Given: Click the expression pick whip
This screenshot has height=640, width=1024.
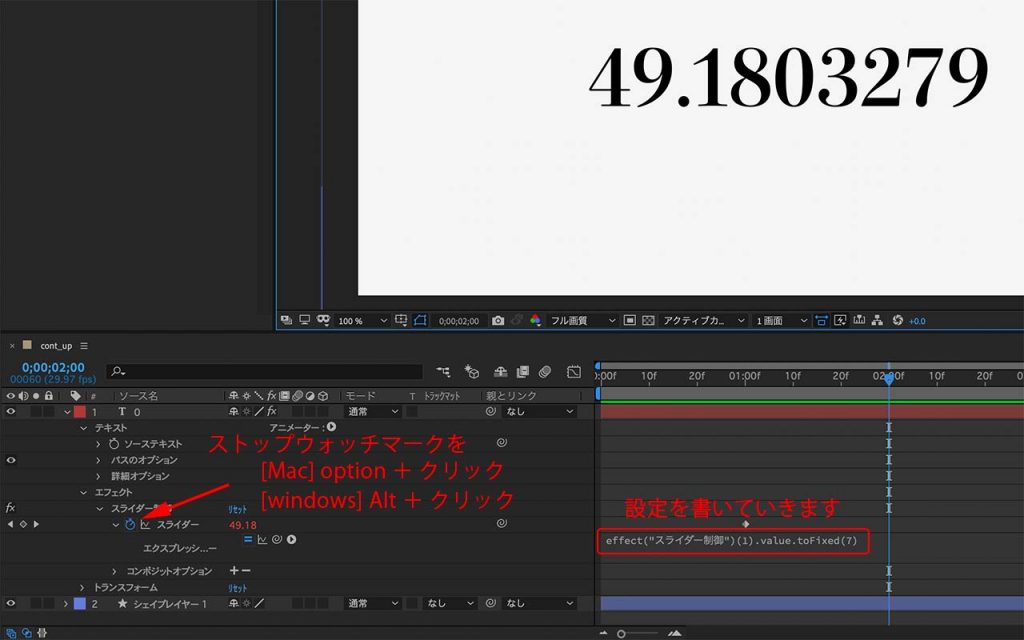Looking at the screenshot, I should 277,539.
